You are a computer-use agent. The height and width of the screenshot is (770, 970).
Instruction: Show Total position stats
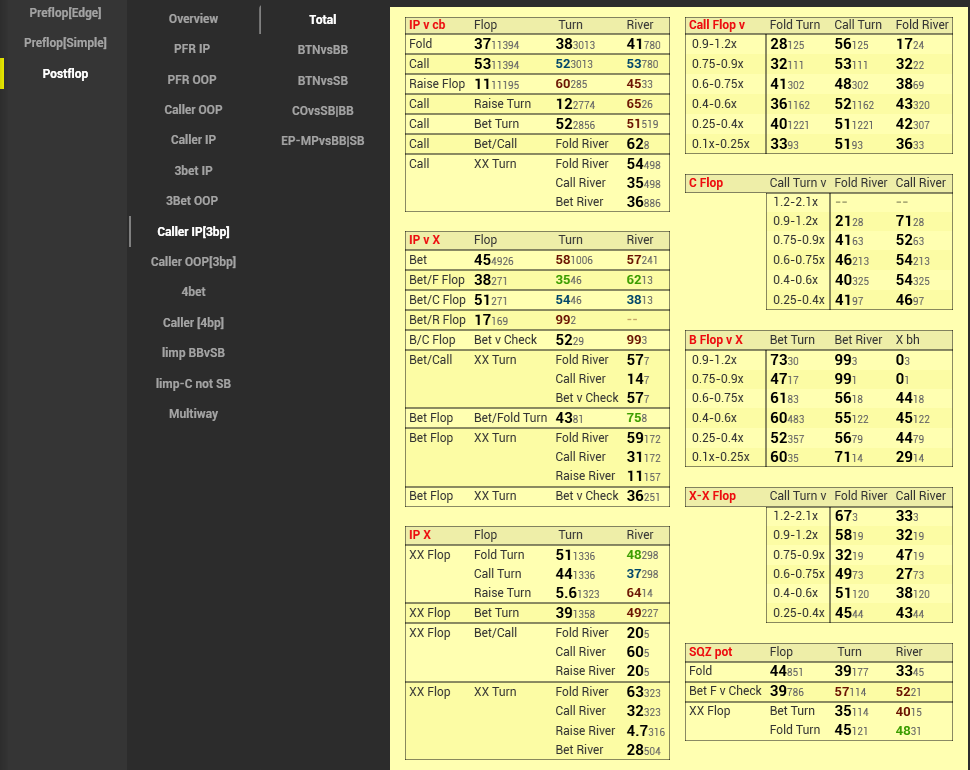point(322,19)
